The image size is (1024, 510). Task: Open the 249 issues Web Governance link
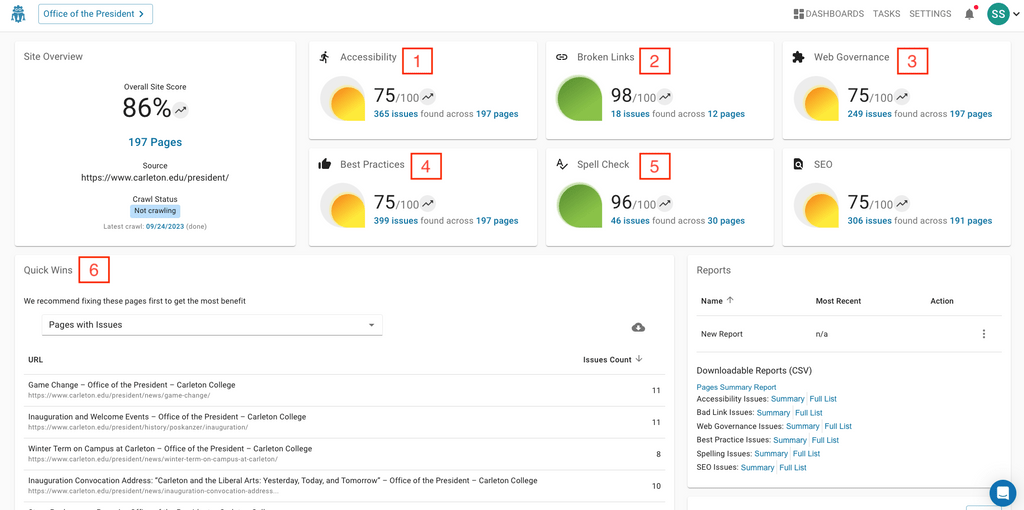click(869, 114)
